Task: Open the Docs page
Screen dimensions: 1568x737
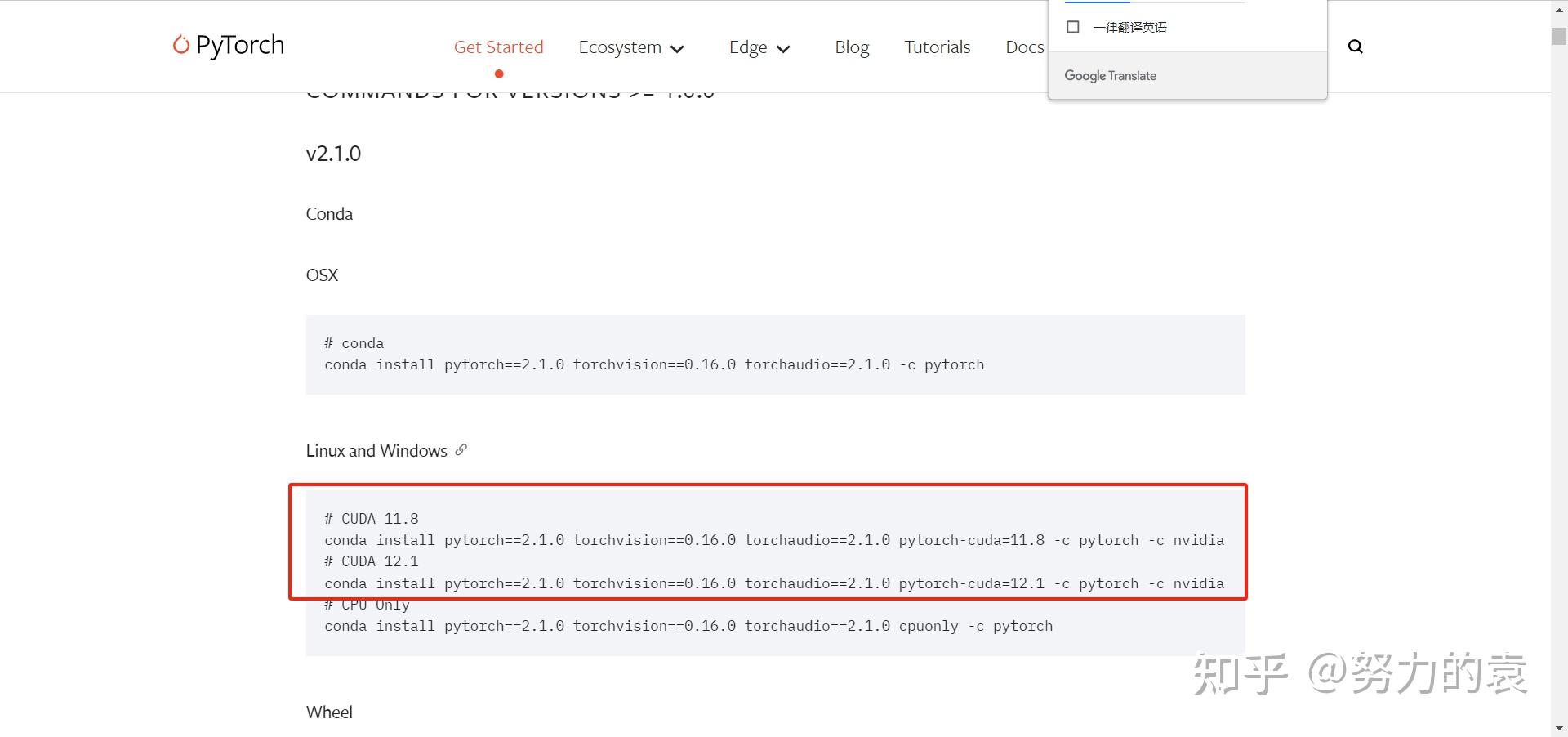Action: pos(1024,47)
